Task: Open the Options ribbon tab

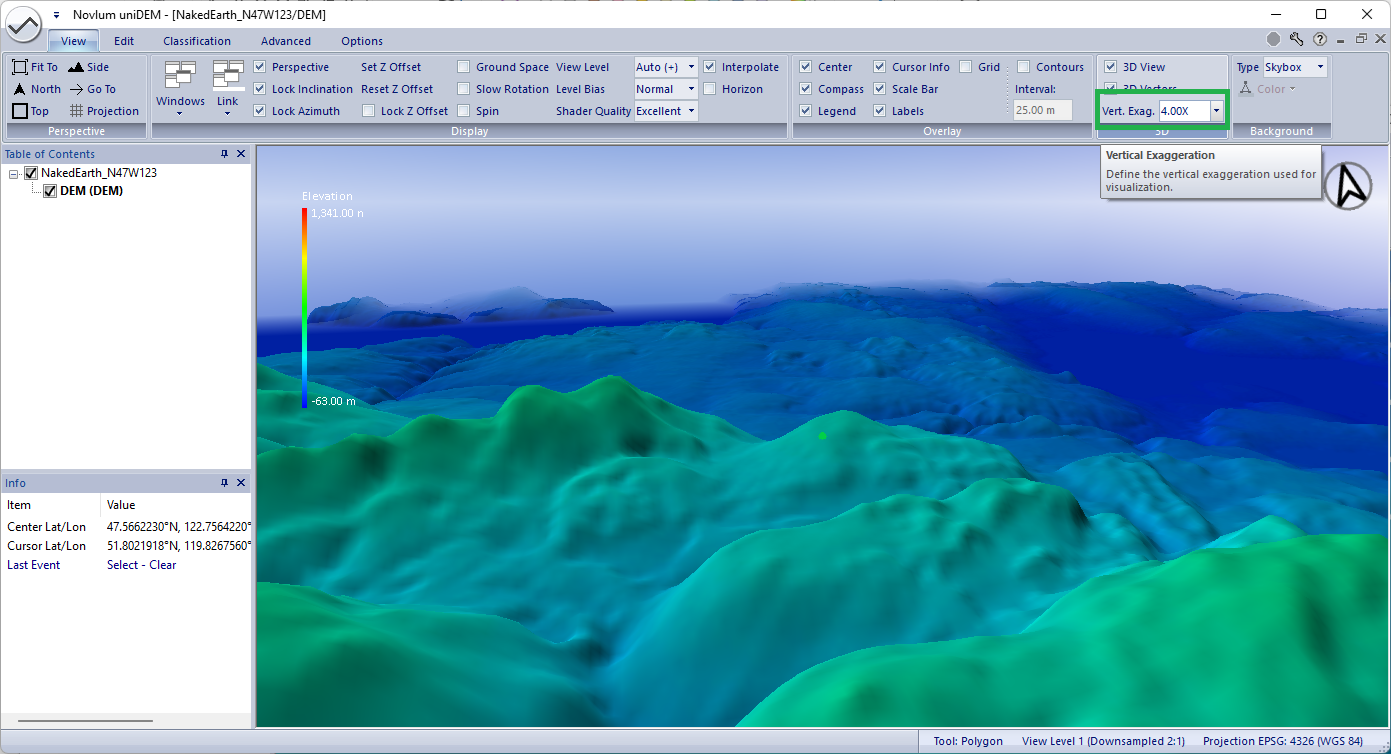Action: pyautogui.click(x=362, y=41)
